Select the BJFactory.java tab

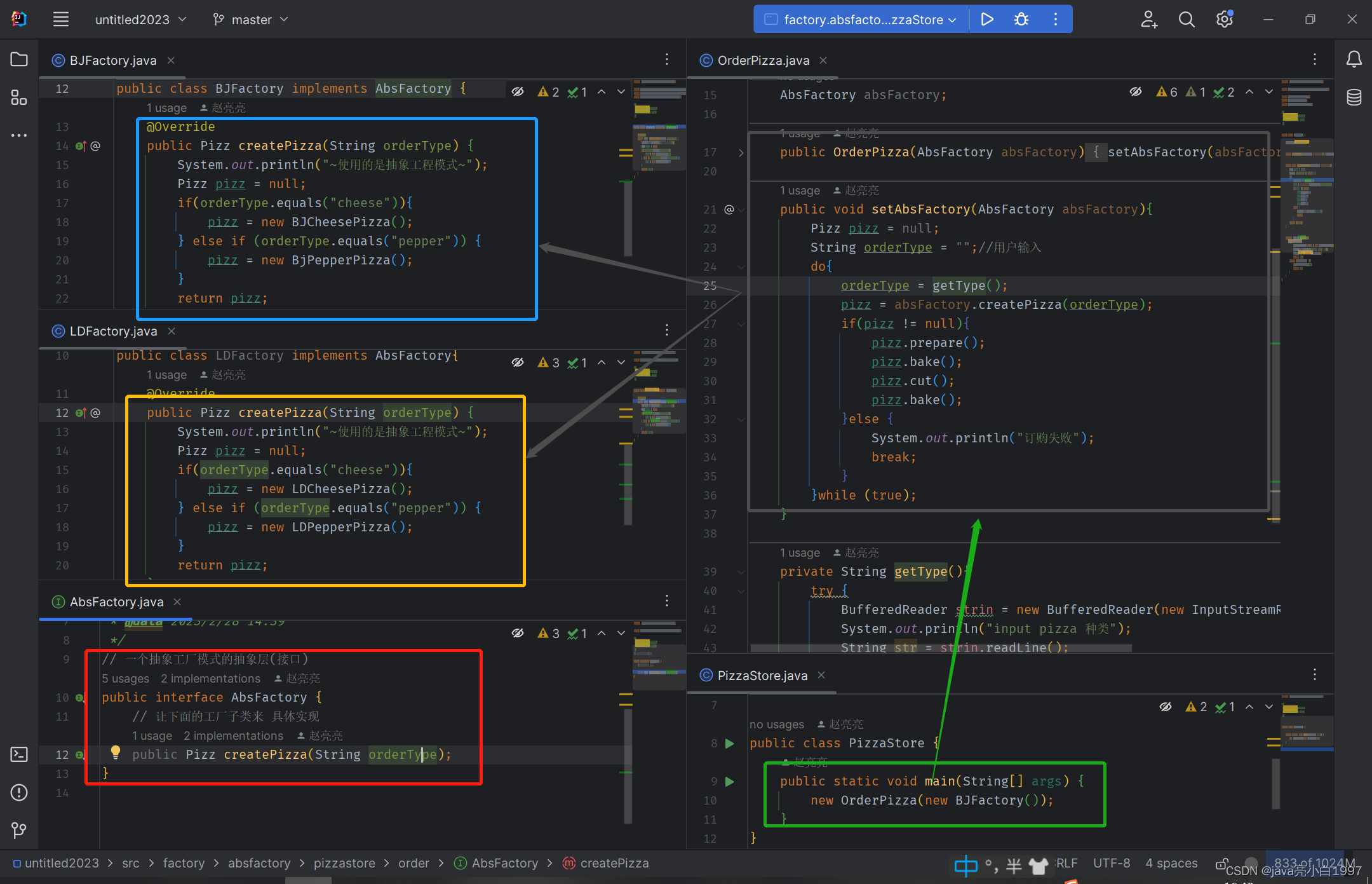pos(113,61)
